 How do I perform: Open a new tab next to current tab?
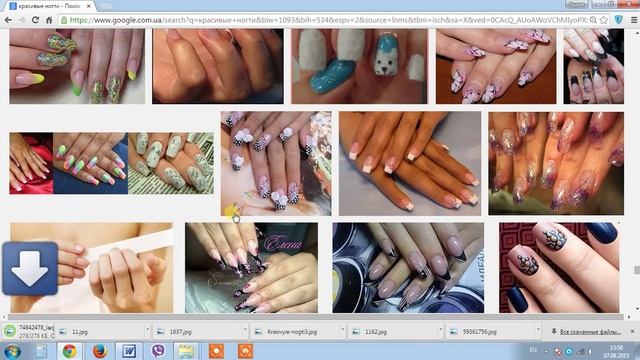(x=105, y=6)
